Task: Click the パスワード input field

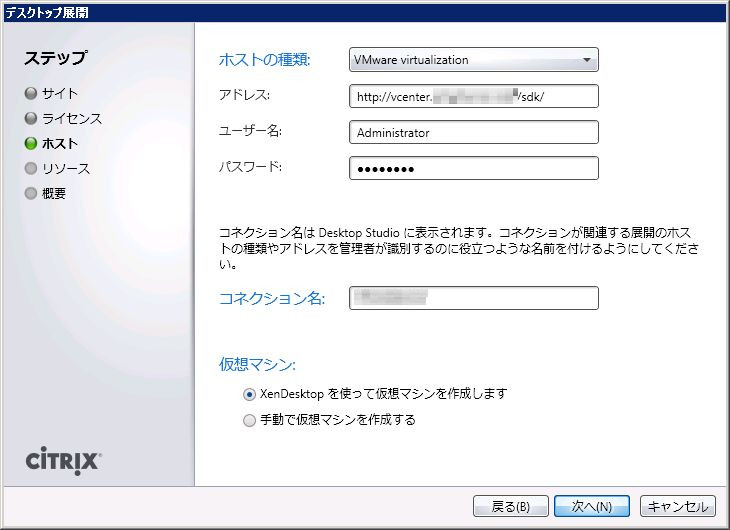Action: [473, 168]
